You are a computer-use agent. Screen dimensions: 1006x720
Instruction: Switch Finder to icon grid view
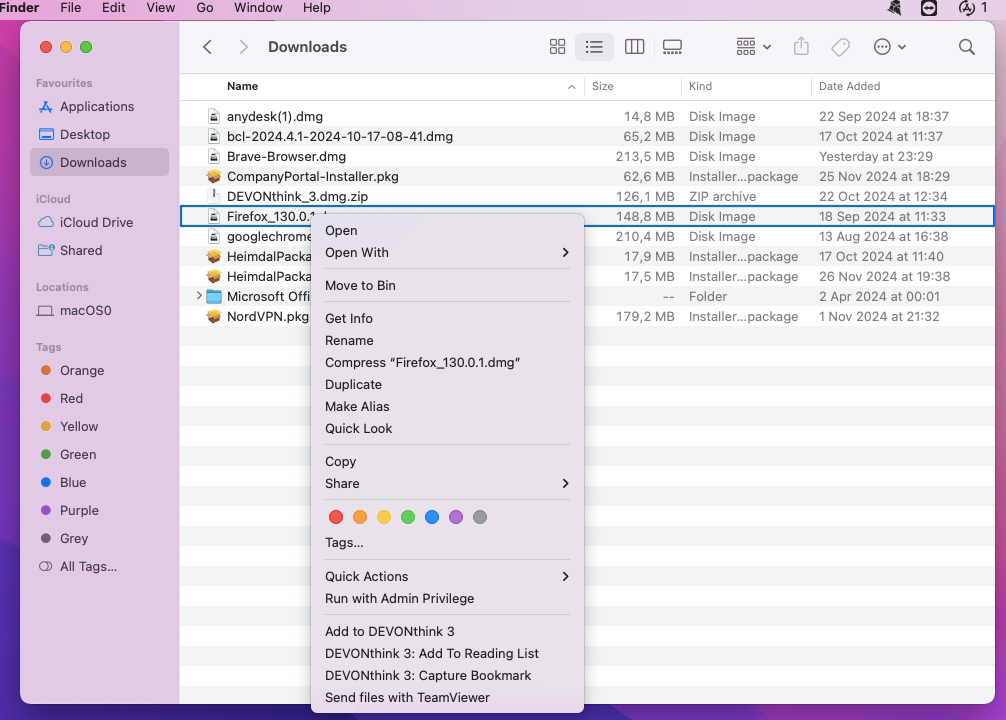pyautogui.click(x=557, y=47)
